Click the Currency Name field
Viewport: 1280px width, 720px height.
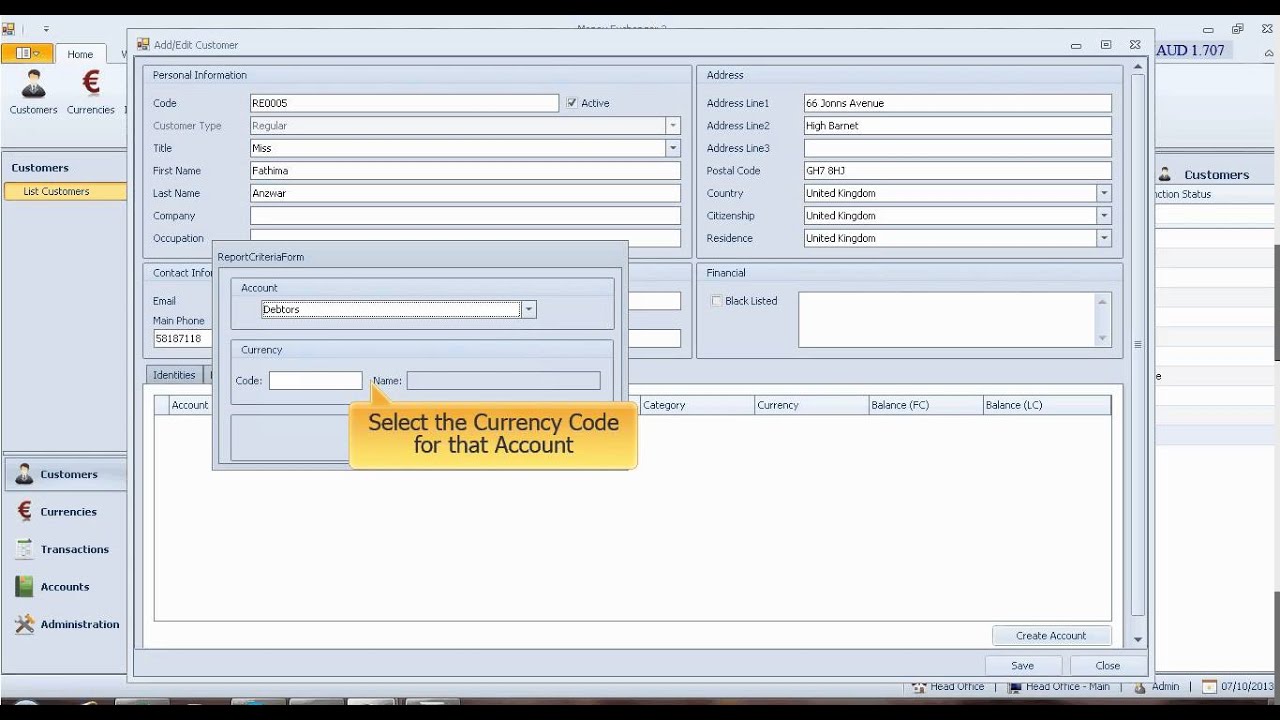pyautogui.click(x=503, y=381)
